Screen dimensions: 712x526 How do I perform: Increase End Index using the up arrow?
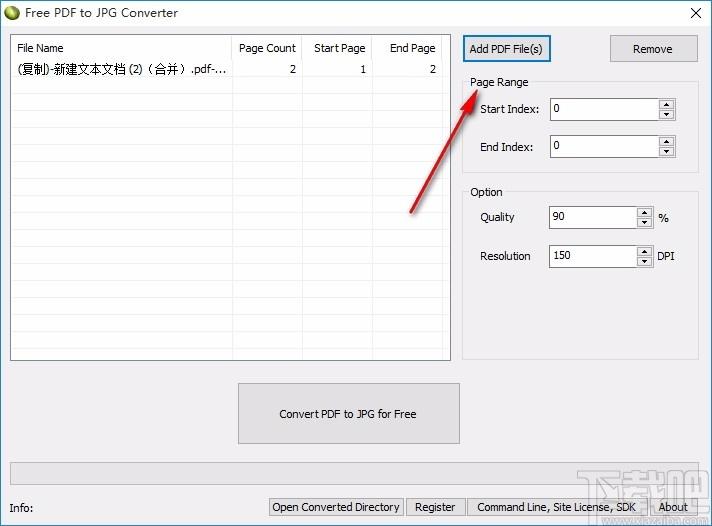(x=667, y=141)
